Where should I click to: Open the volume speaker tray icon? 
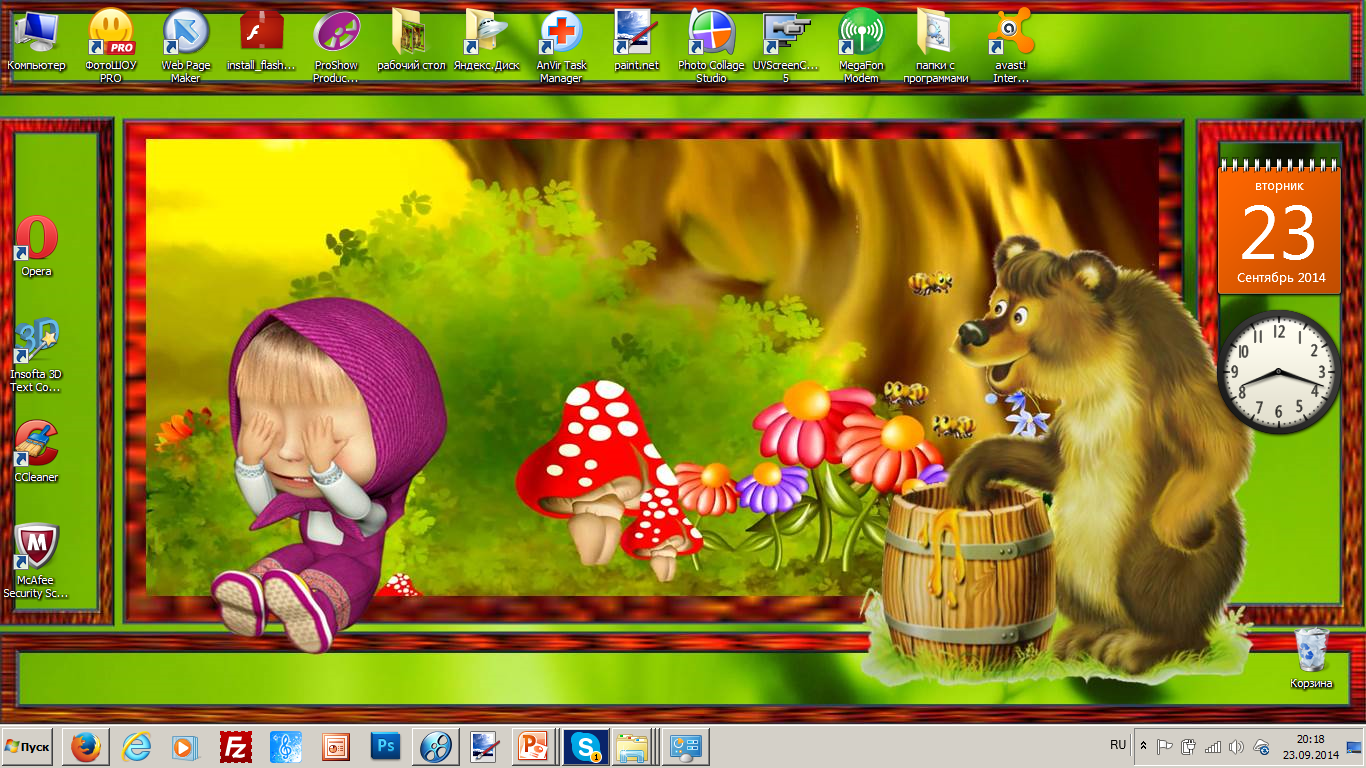coord(1236,747)
